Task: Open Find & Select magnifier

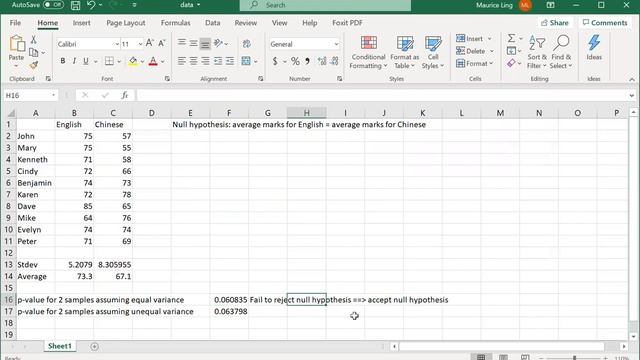Action: tap(561, 52)
